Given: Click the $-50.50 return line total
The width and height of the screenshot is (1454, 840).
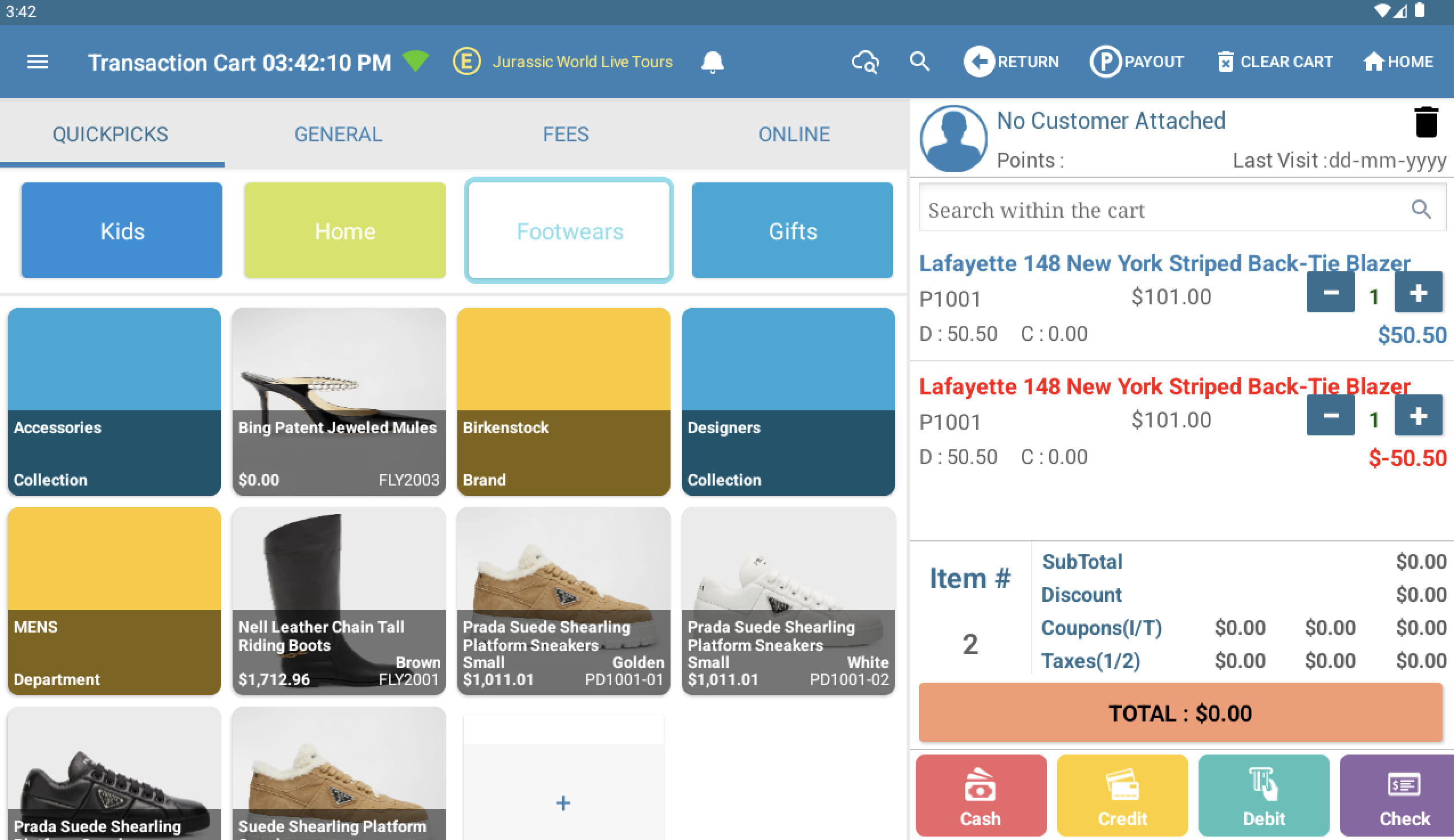Looking at the screenshot, I should click(1408, 458).
